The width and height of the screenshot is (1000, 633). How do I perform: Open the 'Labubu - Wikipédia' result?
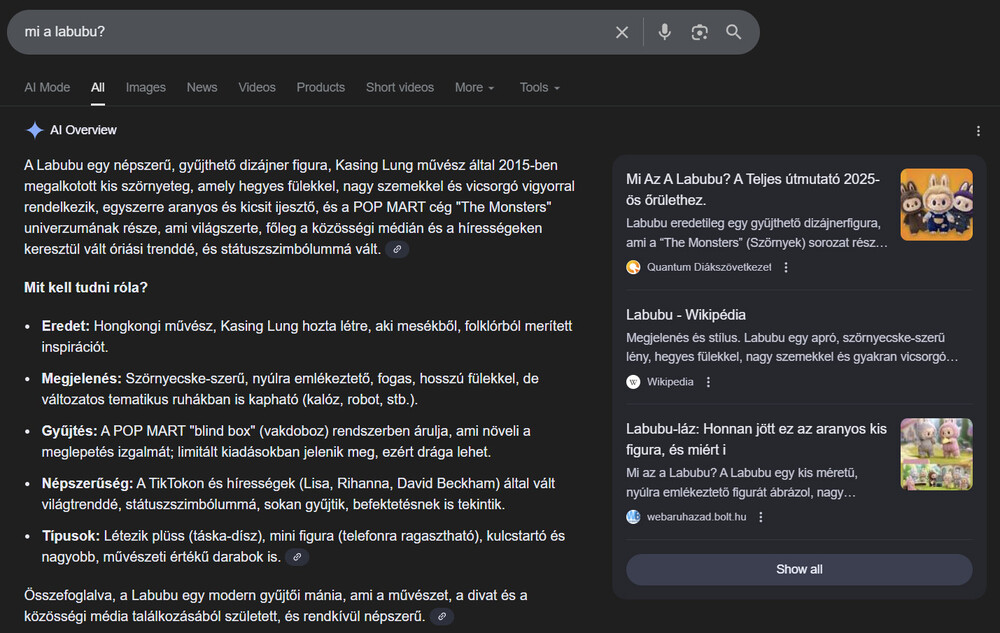[686, 315]
